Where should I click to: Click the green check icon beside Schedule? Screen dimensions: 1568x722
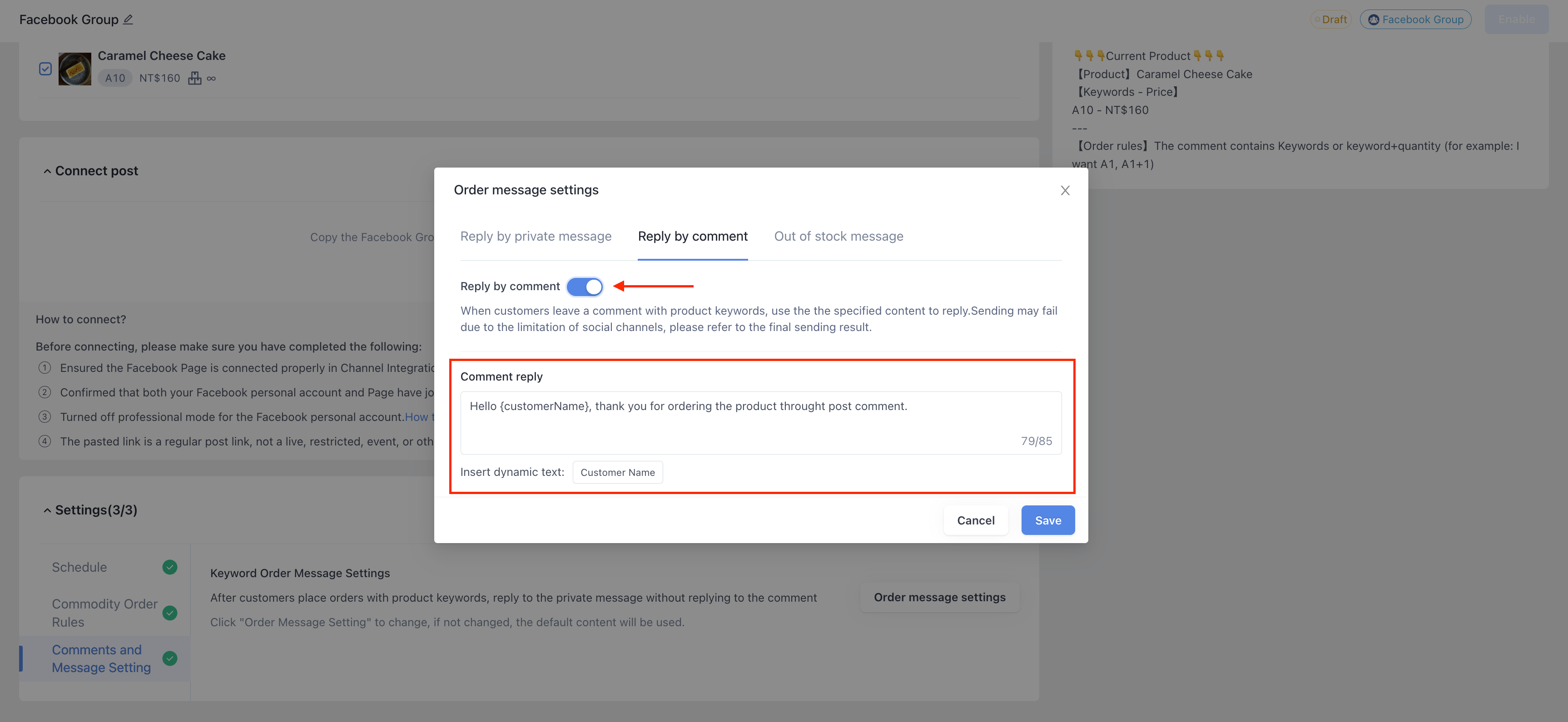click(170, 567)
